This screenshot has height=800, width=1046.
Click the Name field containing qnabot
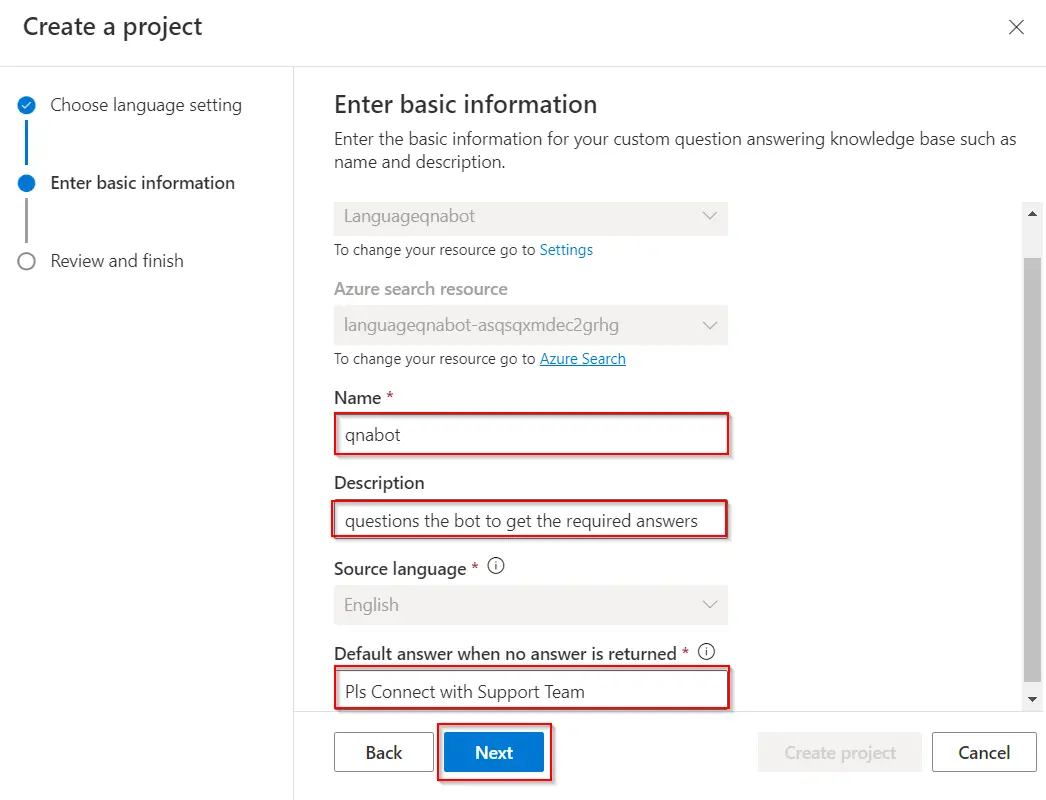530,435
